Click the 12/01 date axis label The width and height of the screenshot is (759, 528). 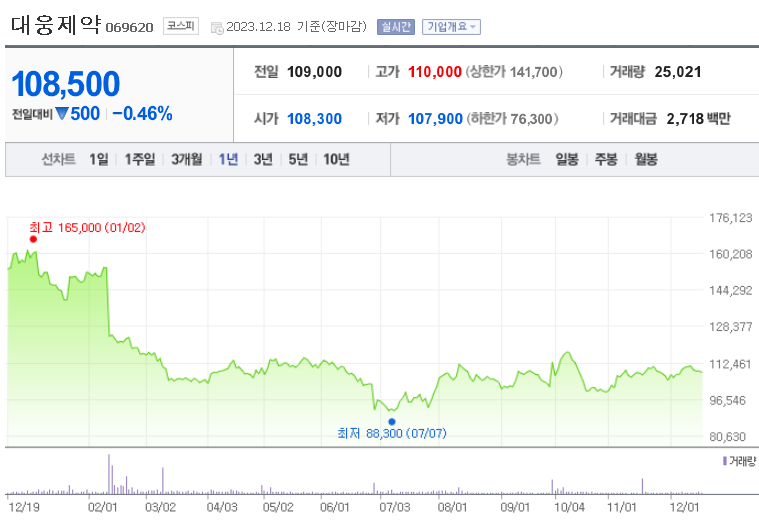coord(684,507)
